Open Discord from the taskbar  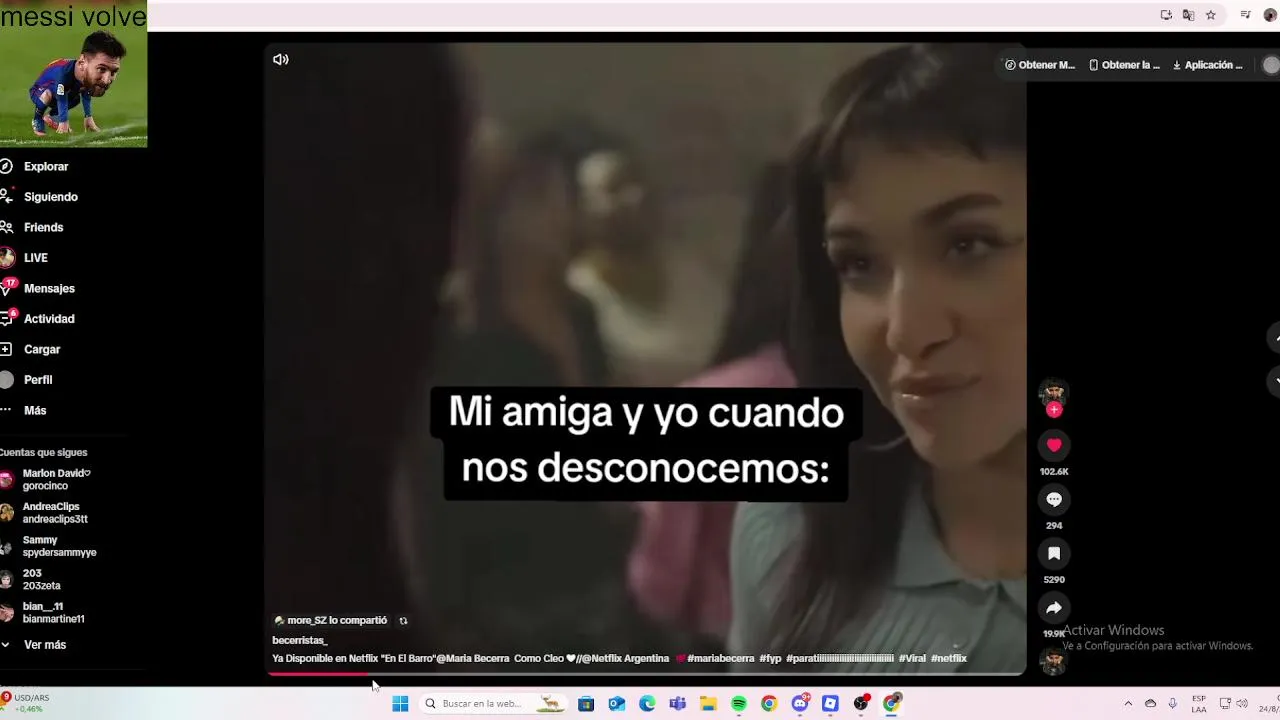click(x=800, y=704)
